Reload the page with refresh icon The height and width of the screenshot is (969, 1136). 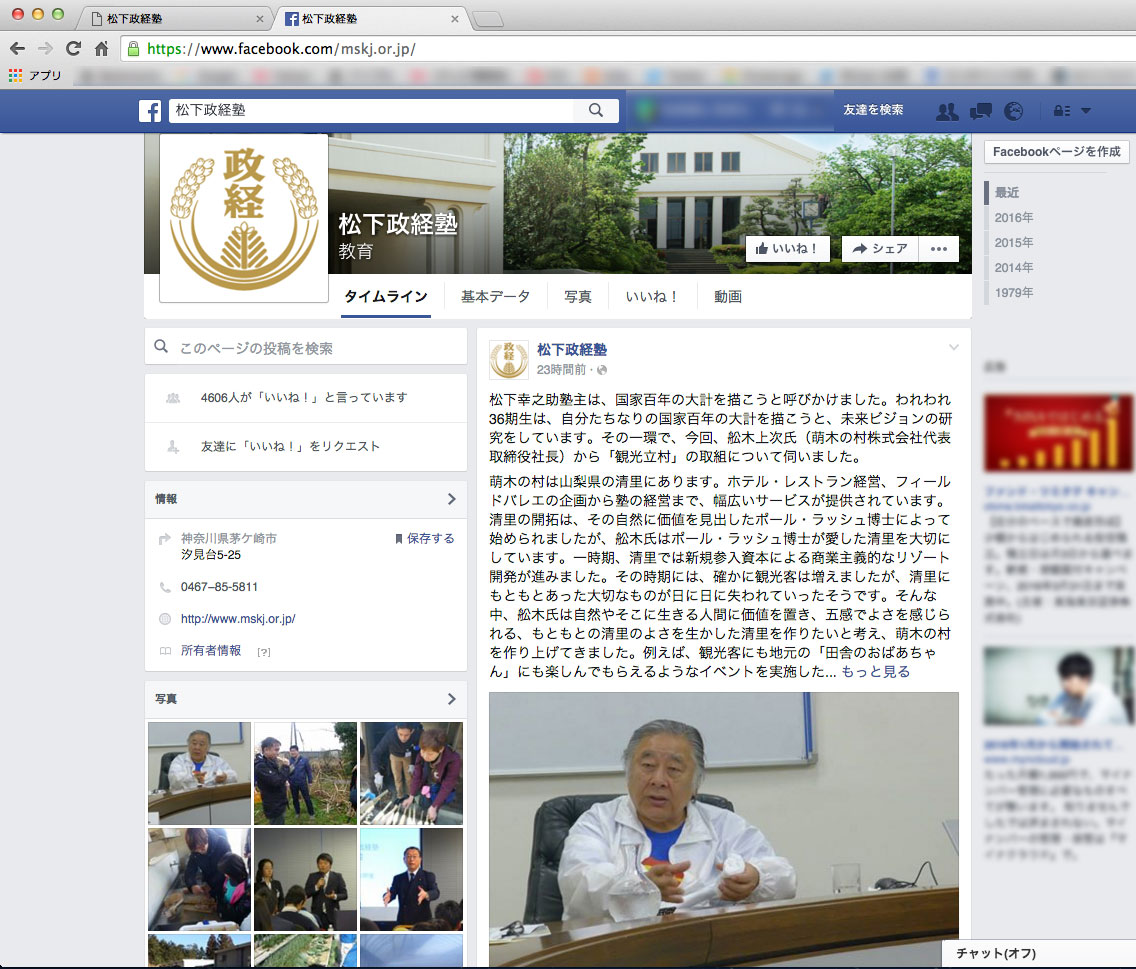73,49
